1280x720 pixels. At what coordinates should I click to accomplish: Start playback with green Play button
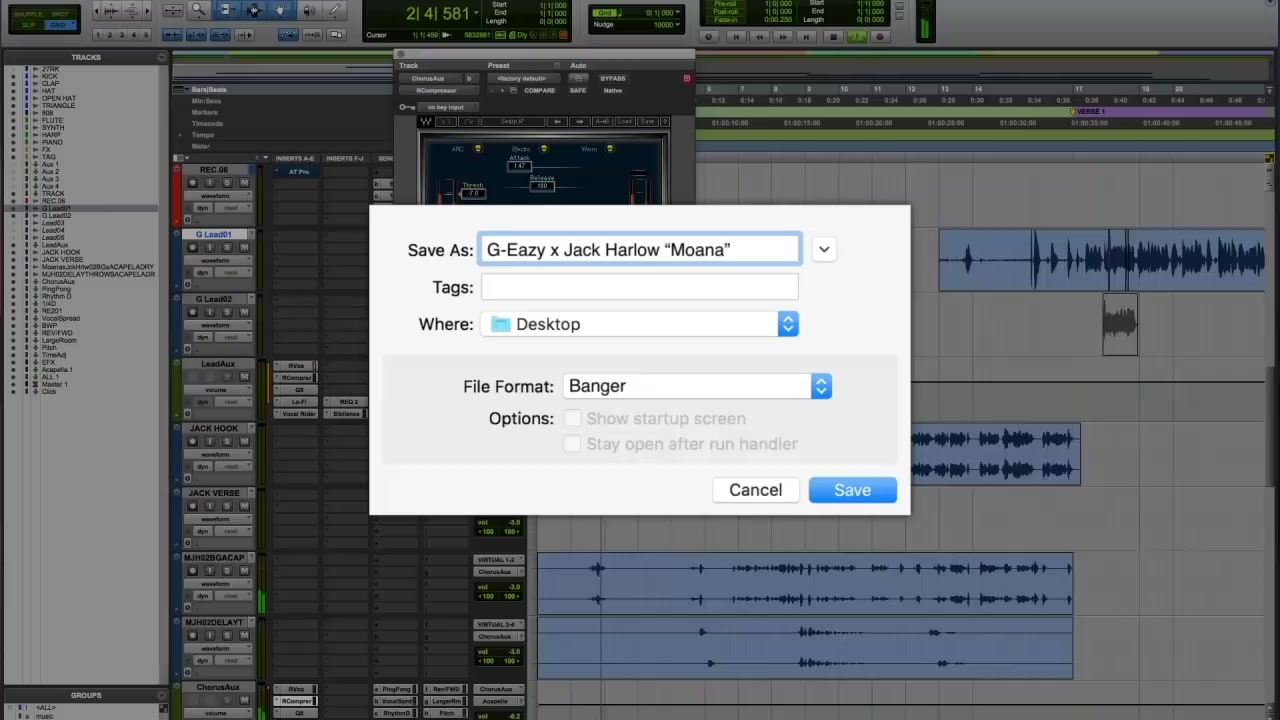point(857,37)
